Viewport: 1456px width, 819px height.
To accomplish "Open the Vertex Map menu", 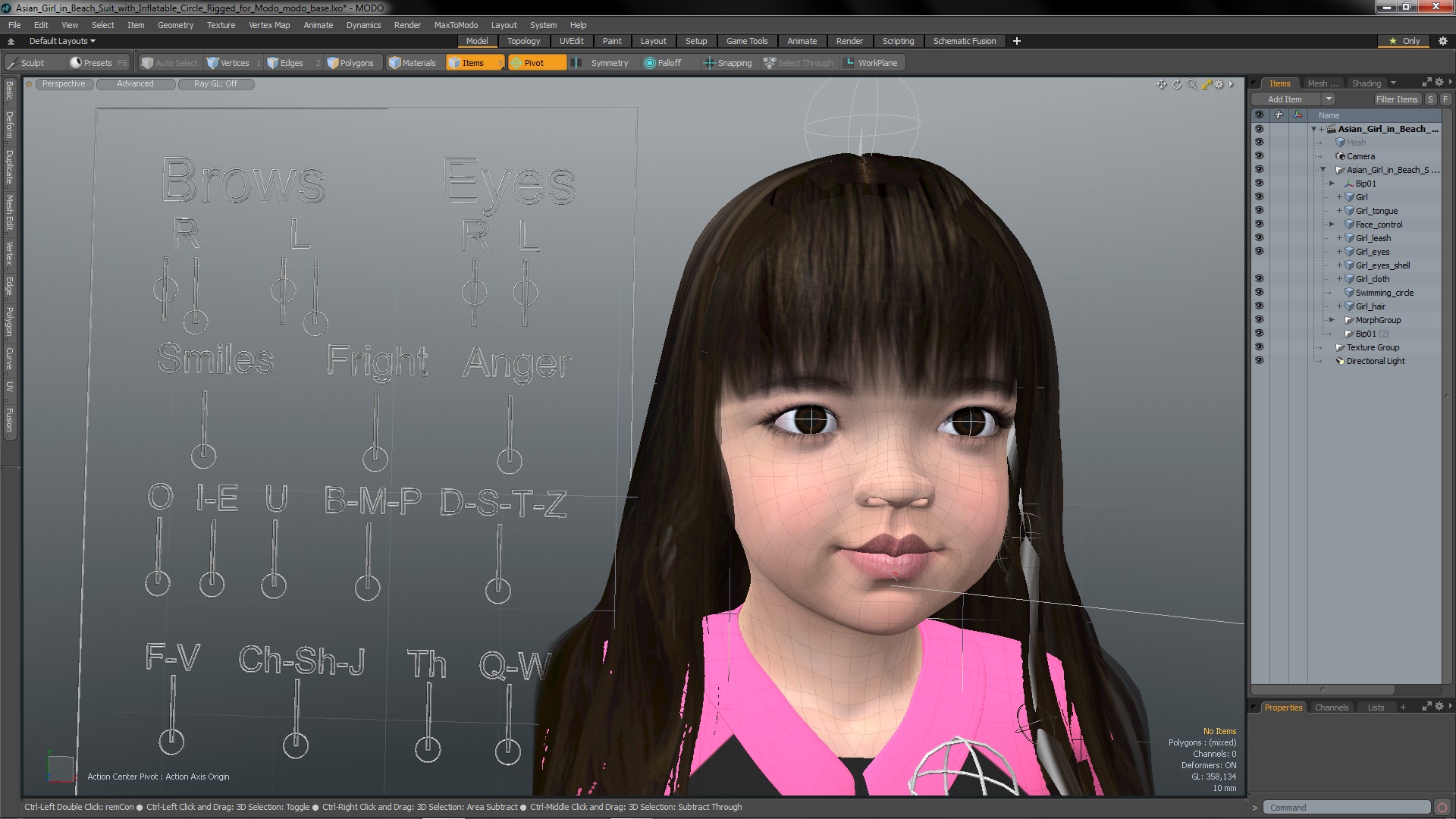I will coord(269,25).
